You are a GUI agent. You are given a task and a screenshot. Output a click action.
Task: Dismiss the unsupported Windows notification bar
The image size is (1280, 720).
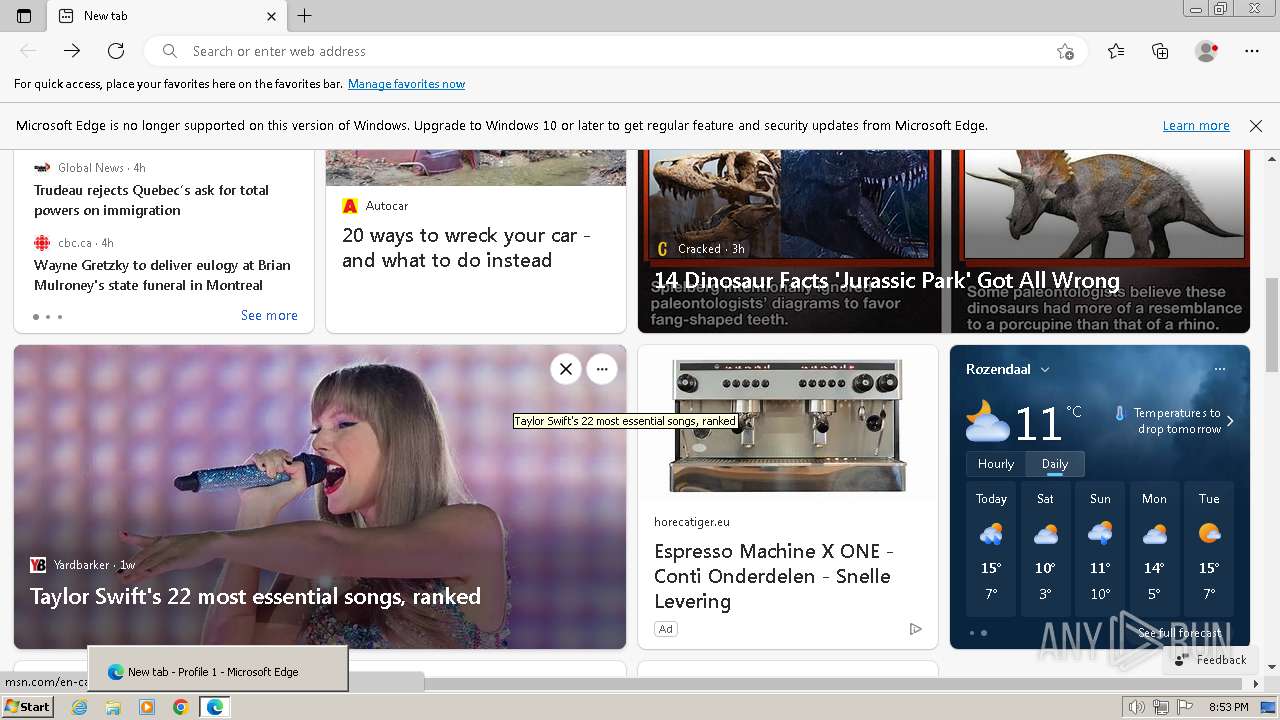1256,126
